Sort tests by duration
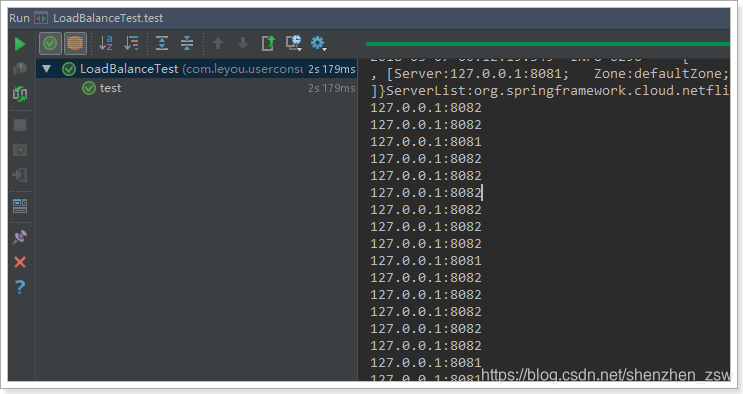This screenshot has height=394, width=743. coord(131,43)
